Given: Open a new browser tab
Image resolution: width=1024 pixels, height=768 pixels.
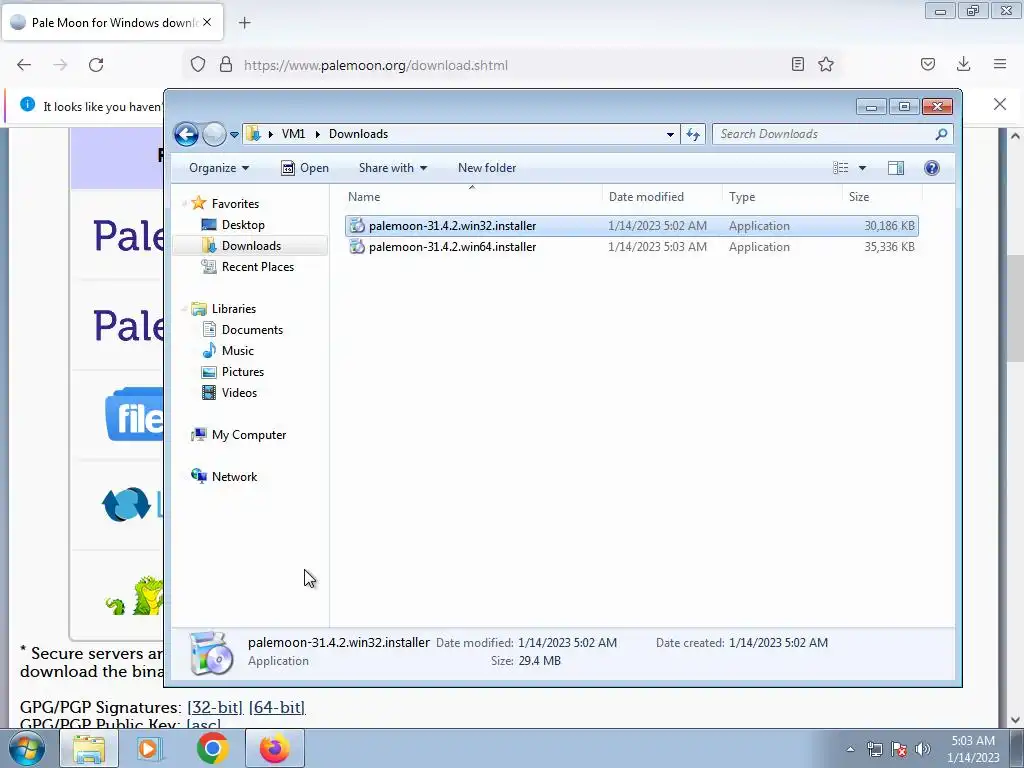Looking at the screenshot, I should point(244,23).
